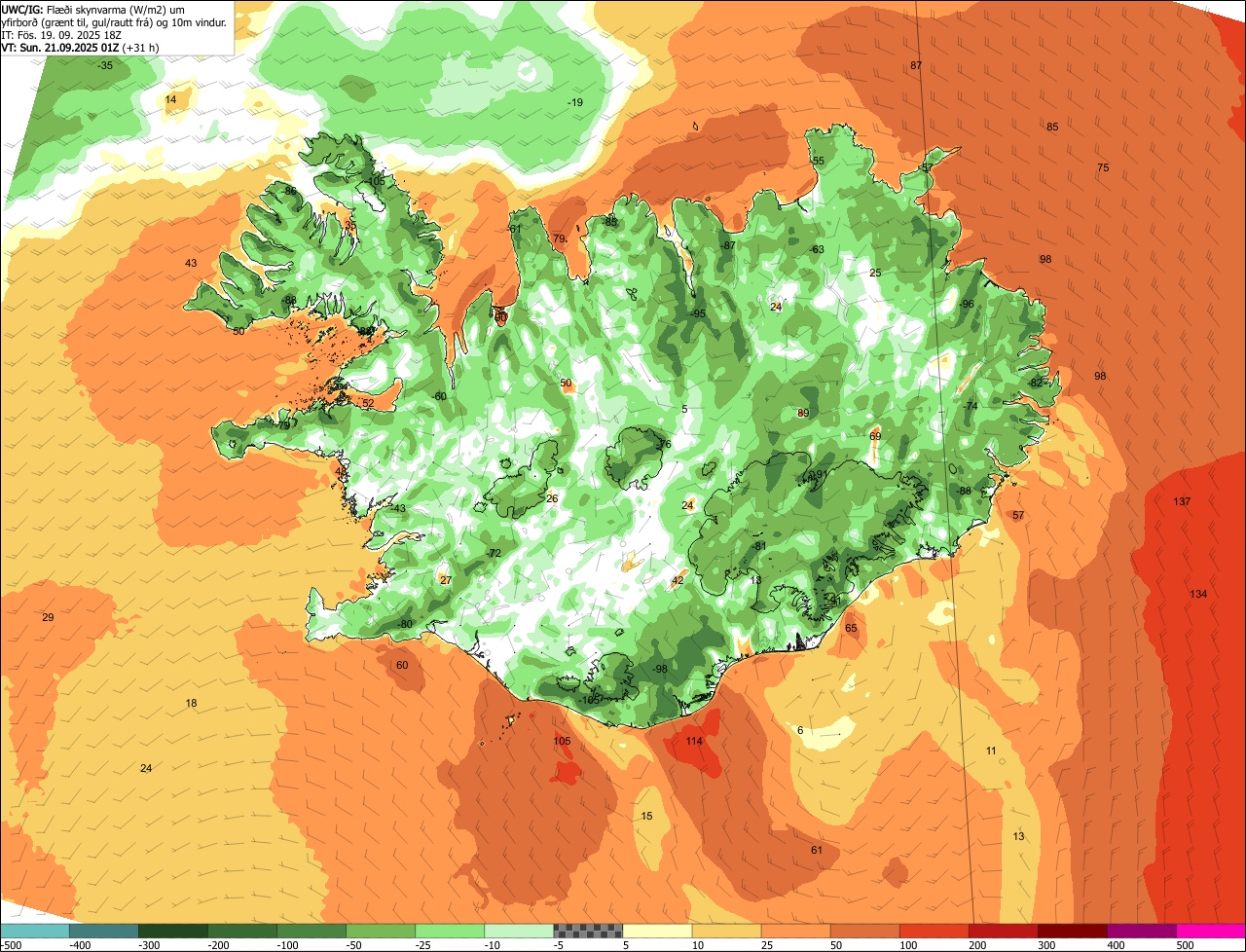Click the '-500' legend scale label
Image resolution: width=1246 pixels, height=952 pixels.
(x=13, y=945)
